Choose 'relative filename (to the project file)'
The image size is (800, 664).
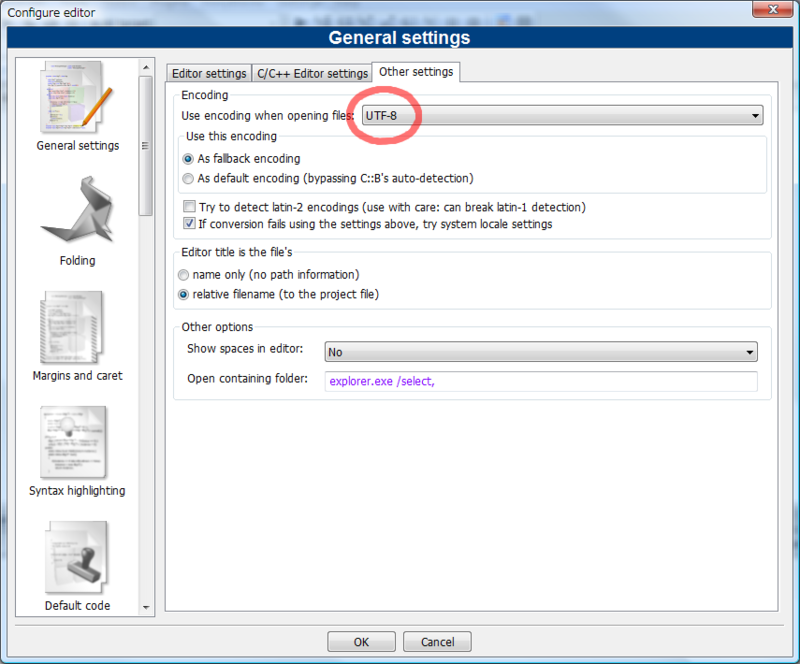click(183, 294)
